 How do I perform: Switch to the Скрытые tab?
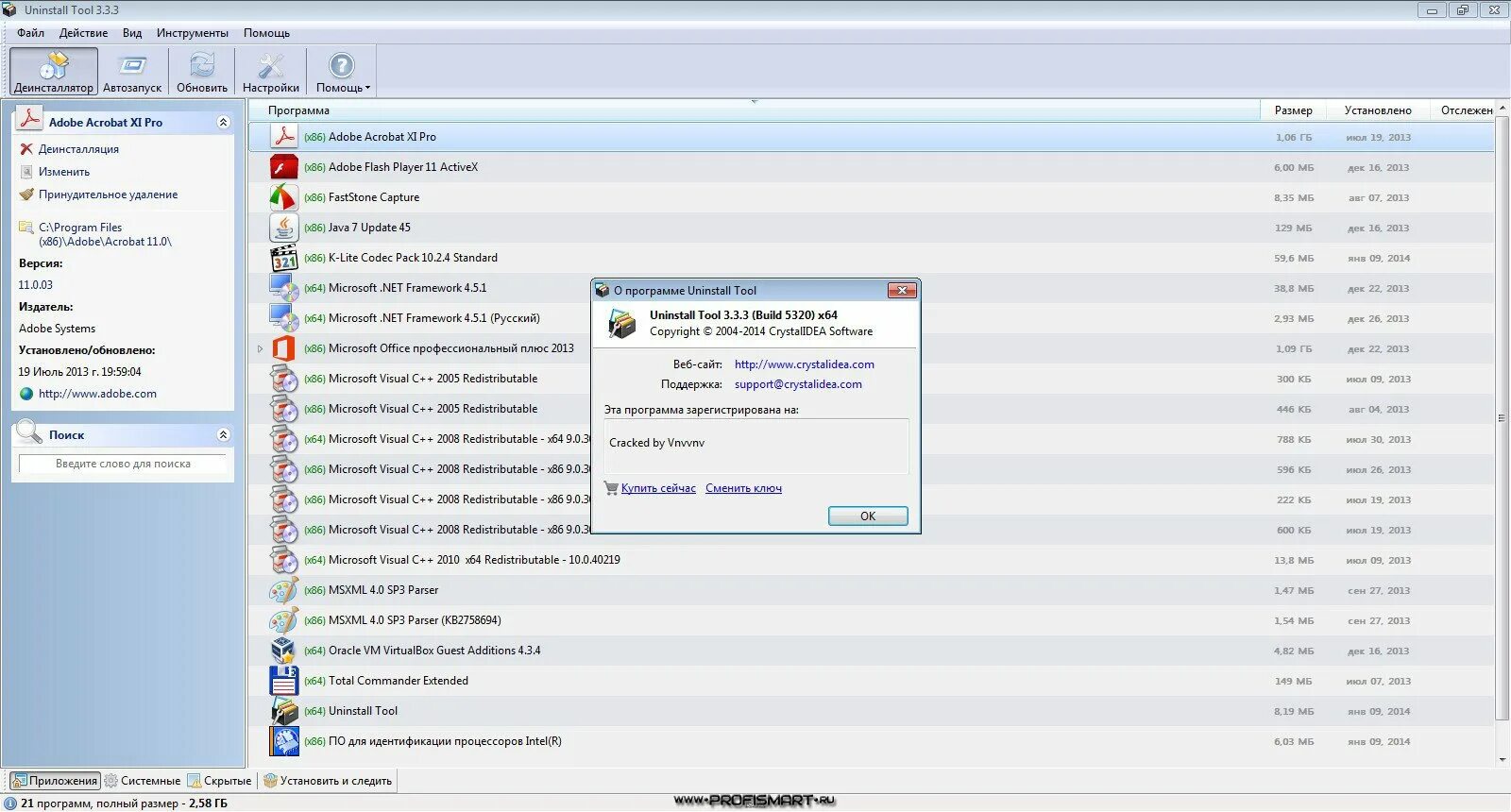pyautogui.click(x=219, y=781)
